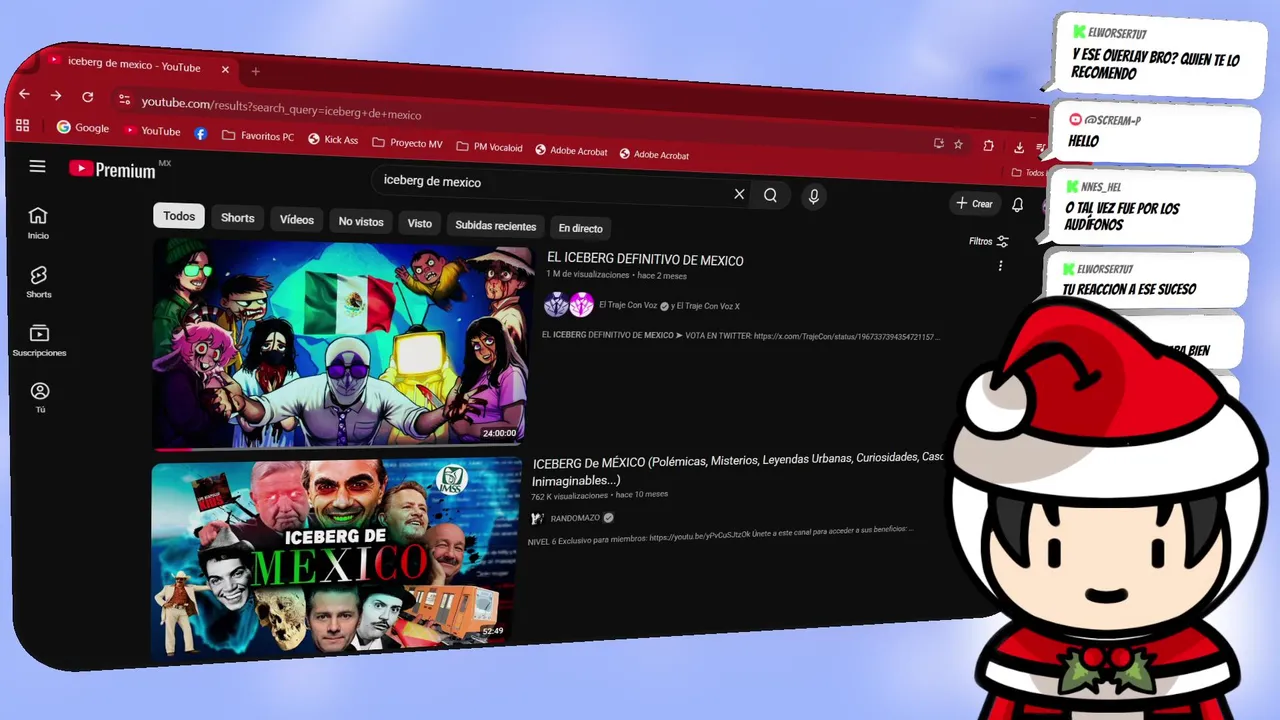Expand the PM Vocaloid bookmarks folder

pyautogui.click(x=489, y=147)
